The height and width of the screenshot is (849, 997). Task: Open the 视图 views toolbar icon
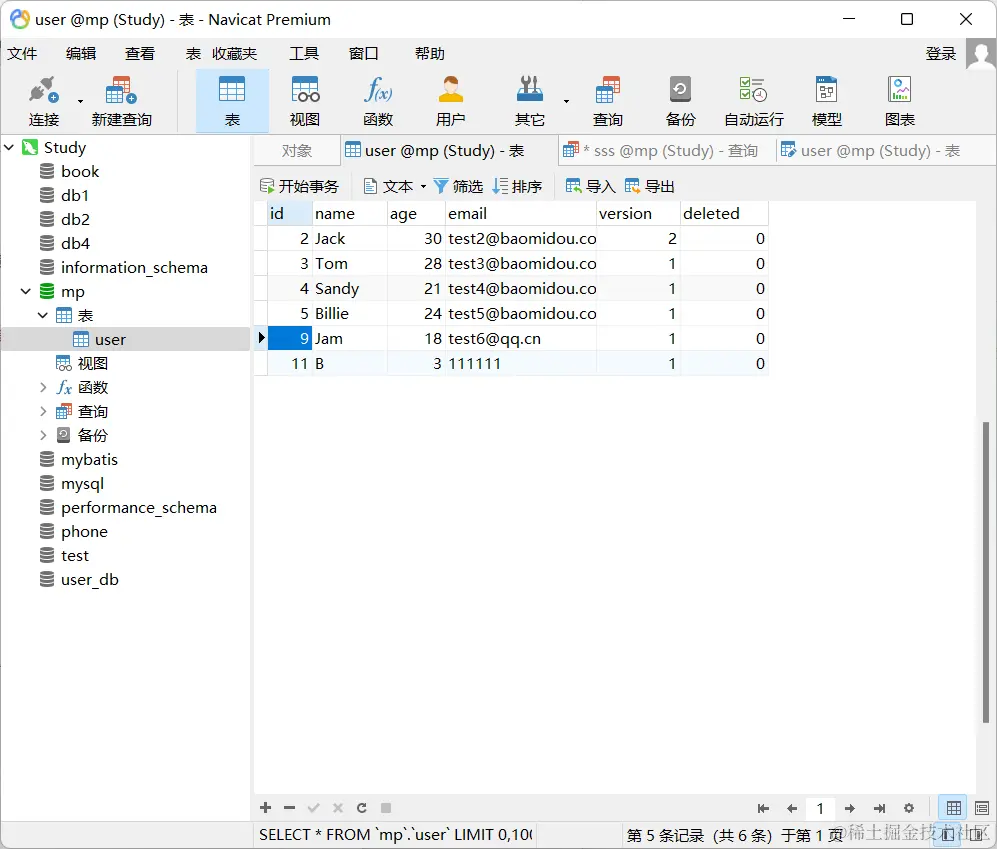point(305,101)
